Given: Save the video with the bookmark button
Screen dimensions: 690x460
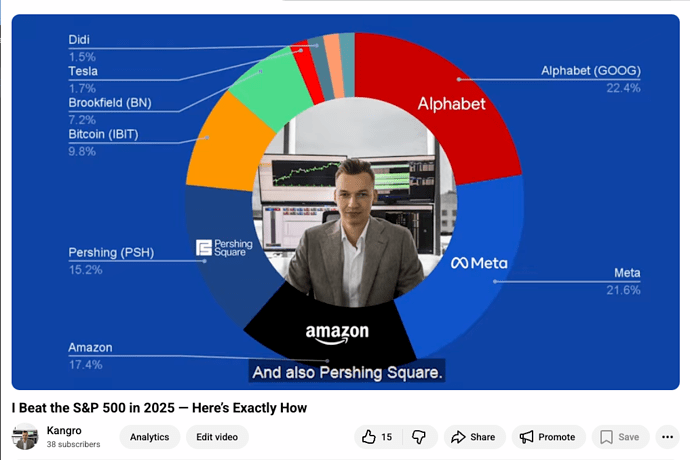Looking at the screenshot, I should (620, 437).
